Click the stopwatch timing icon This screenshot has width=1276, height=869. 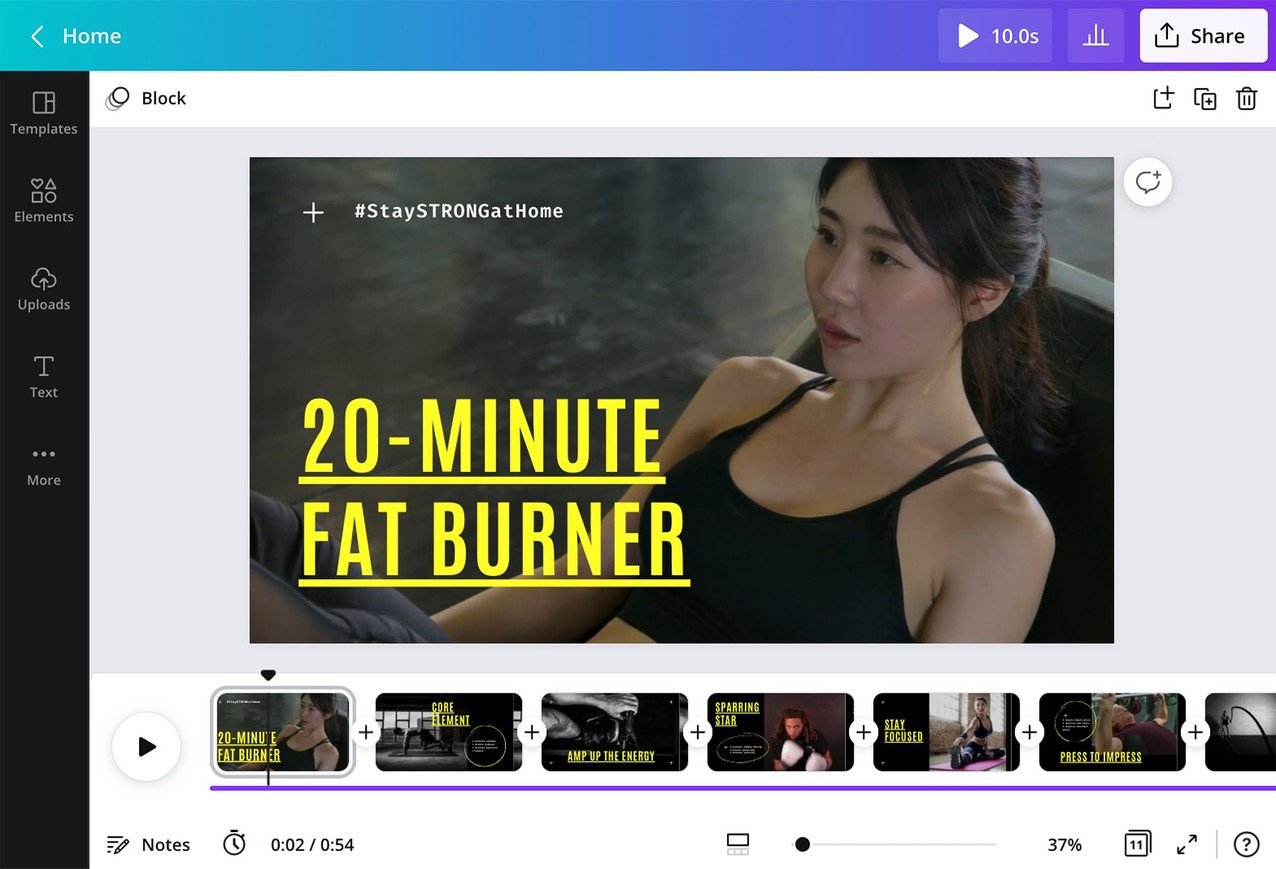[234, 844]
